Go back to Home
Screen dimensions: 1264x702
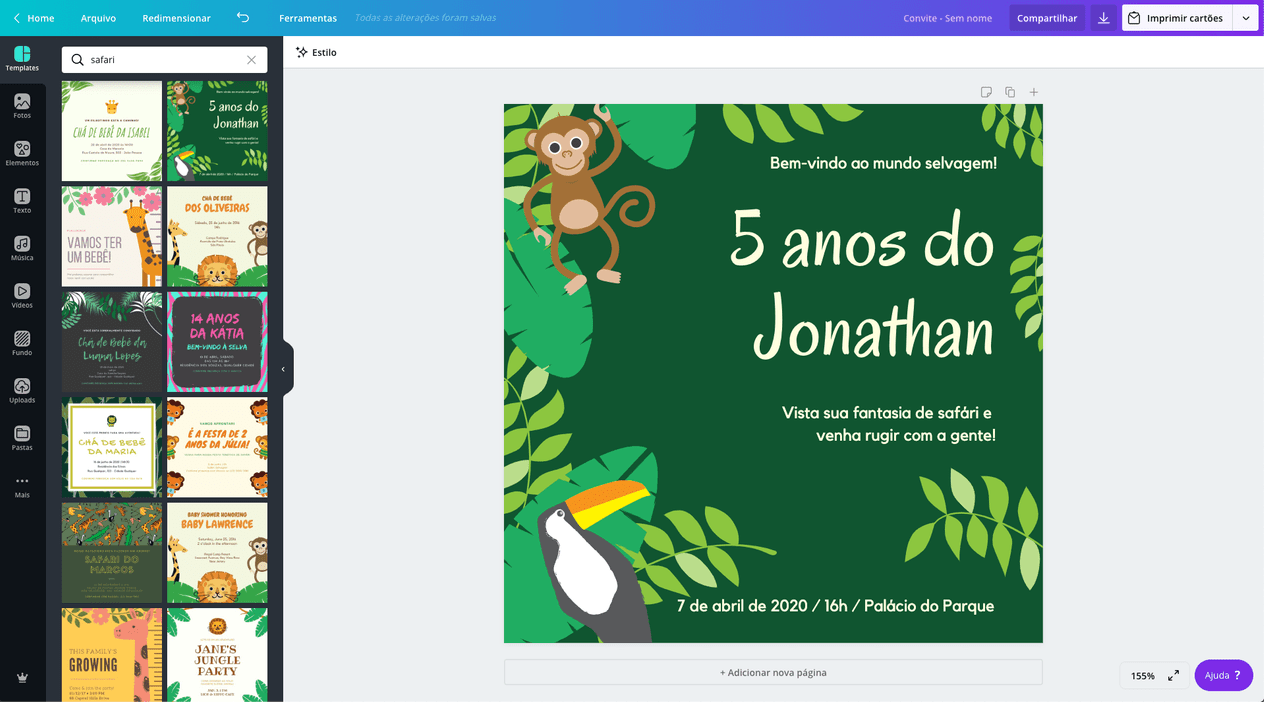click(x=33, y=18)
